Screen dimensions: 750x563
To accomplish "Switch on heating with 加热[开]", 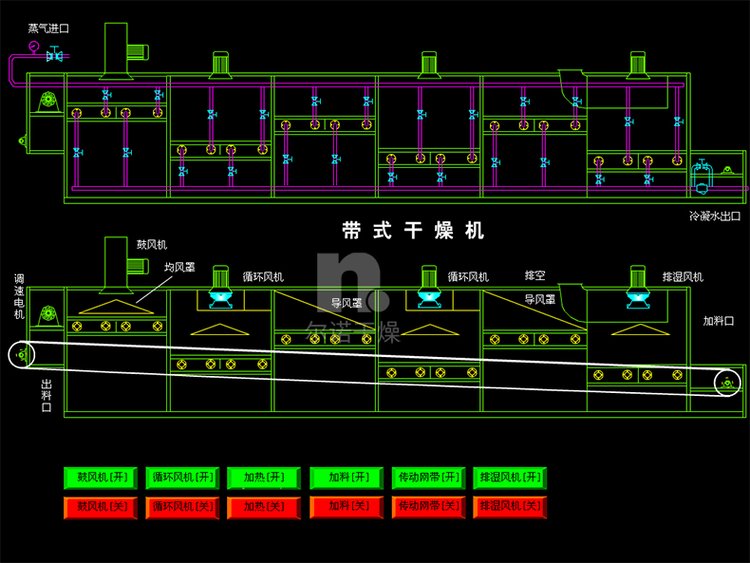I will [x=264, y=477].
